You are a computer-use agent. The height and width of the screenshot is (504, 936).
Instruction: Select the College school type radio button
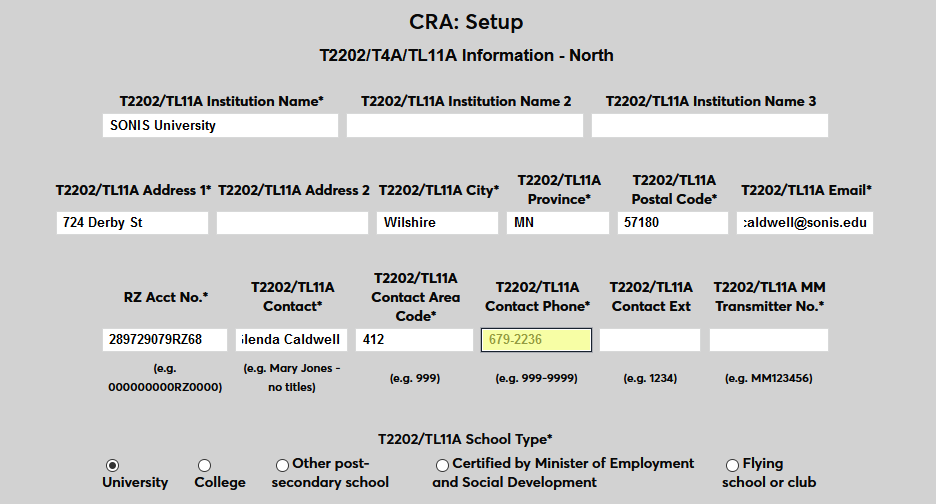pos(204,465)
